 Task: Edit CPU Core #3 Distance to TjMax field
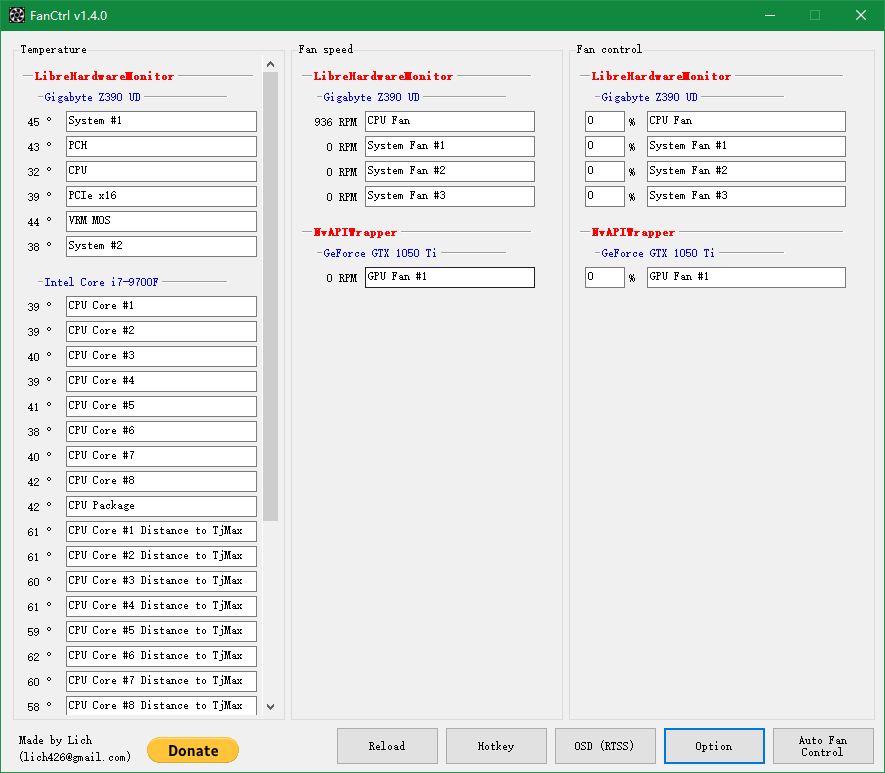pos(161,581)
